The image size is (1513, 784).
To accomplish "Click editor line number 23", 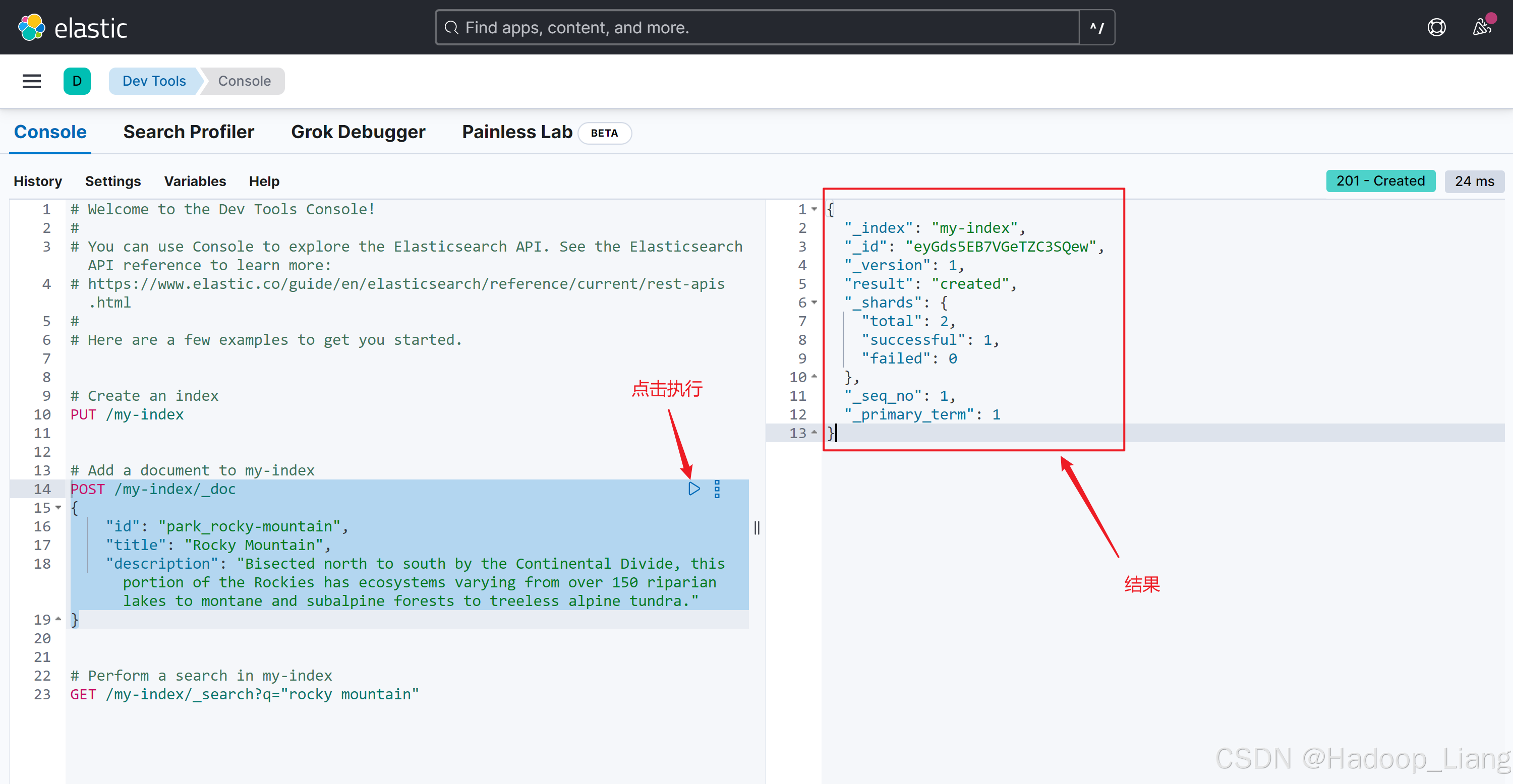I will [x=42, y=694].
